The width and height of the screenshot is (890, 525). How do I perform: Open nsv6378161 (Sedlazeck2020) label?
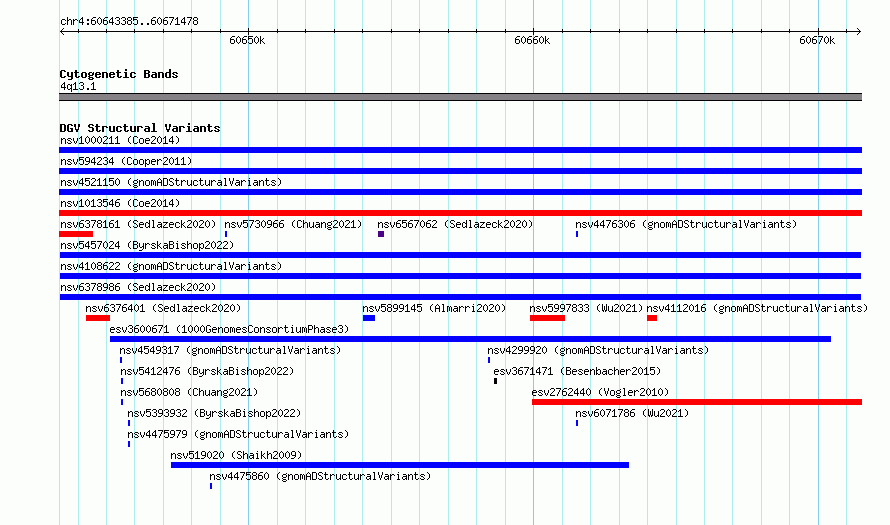pos(138,224)
